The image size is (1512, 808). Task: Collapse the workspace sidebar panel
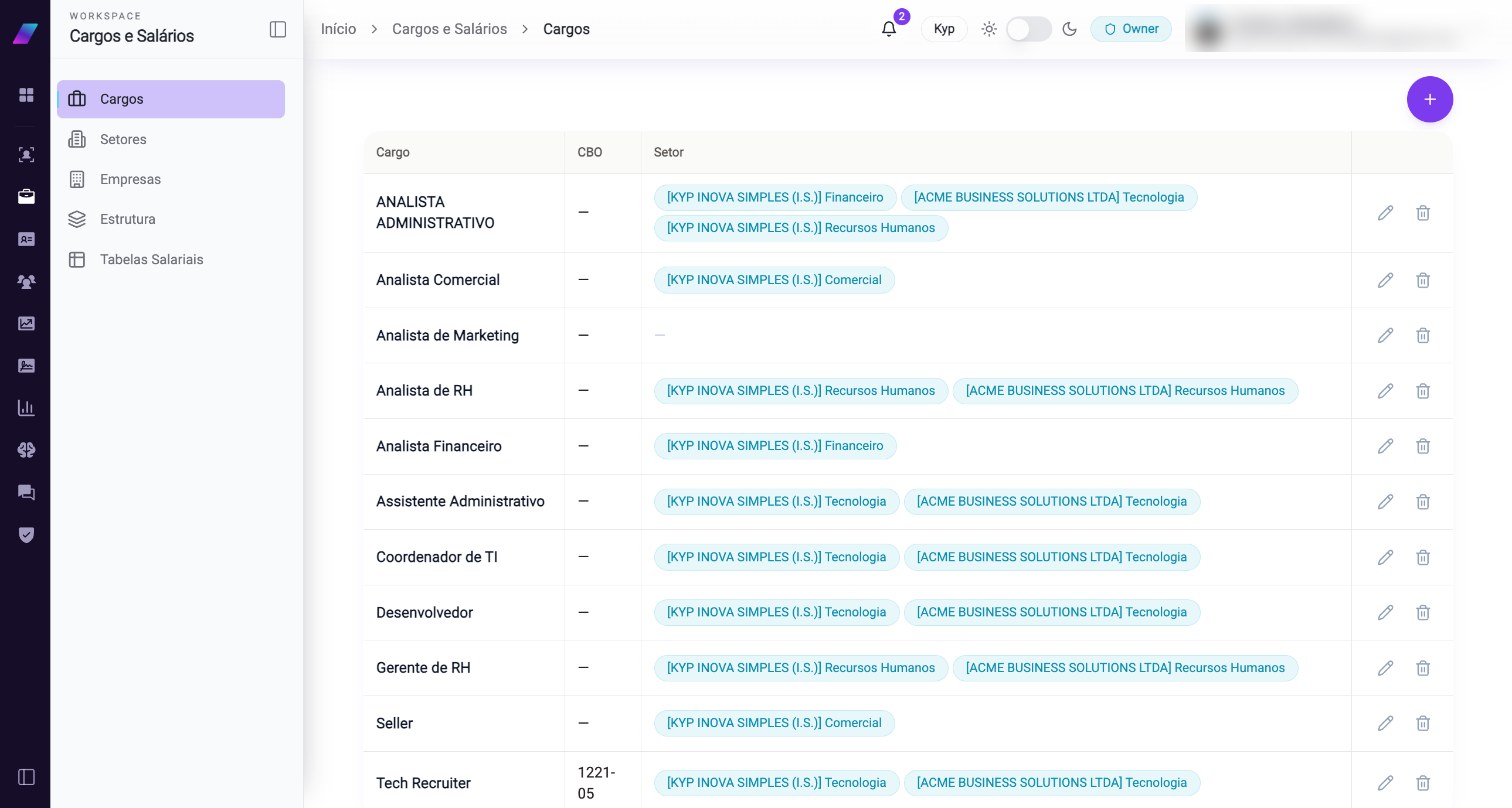[278, 29]
